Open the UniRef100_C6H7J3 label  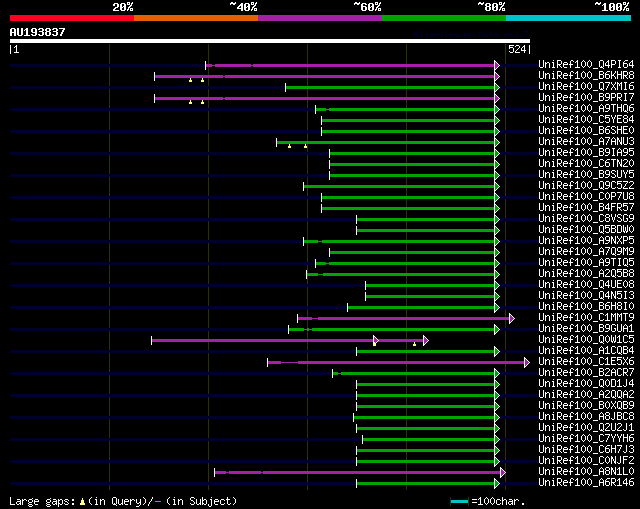click(x=586, y=450)
